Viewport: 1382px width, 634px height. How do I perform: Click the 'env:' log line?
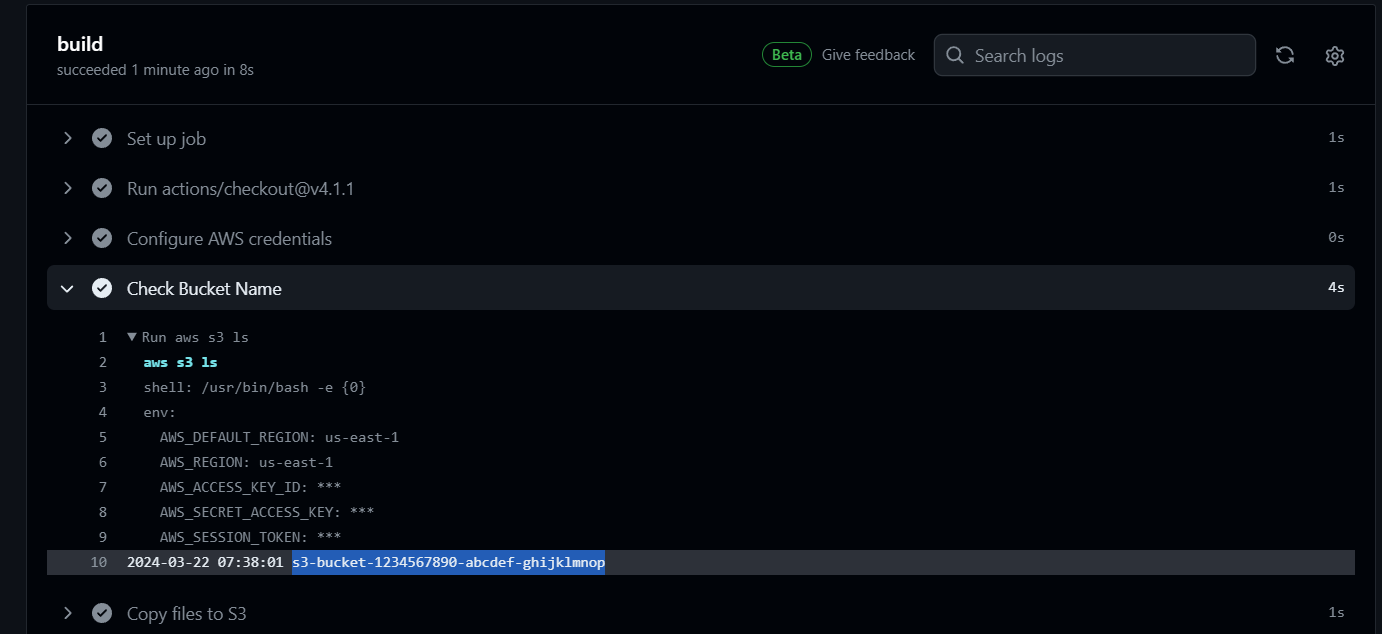[x=160, y=412]
